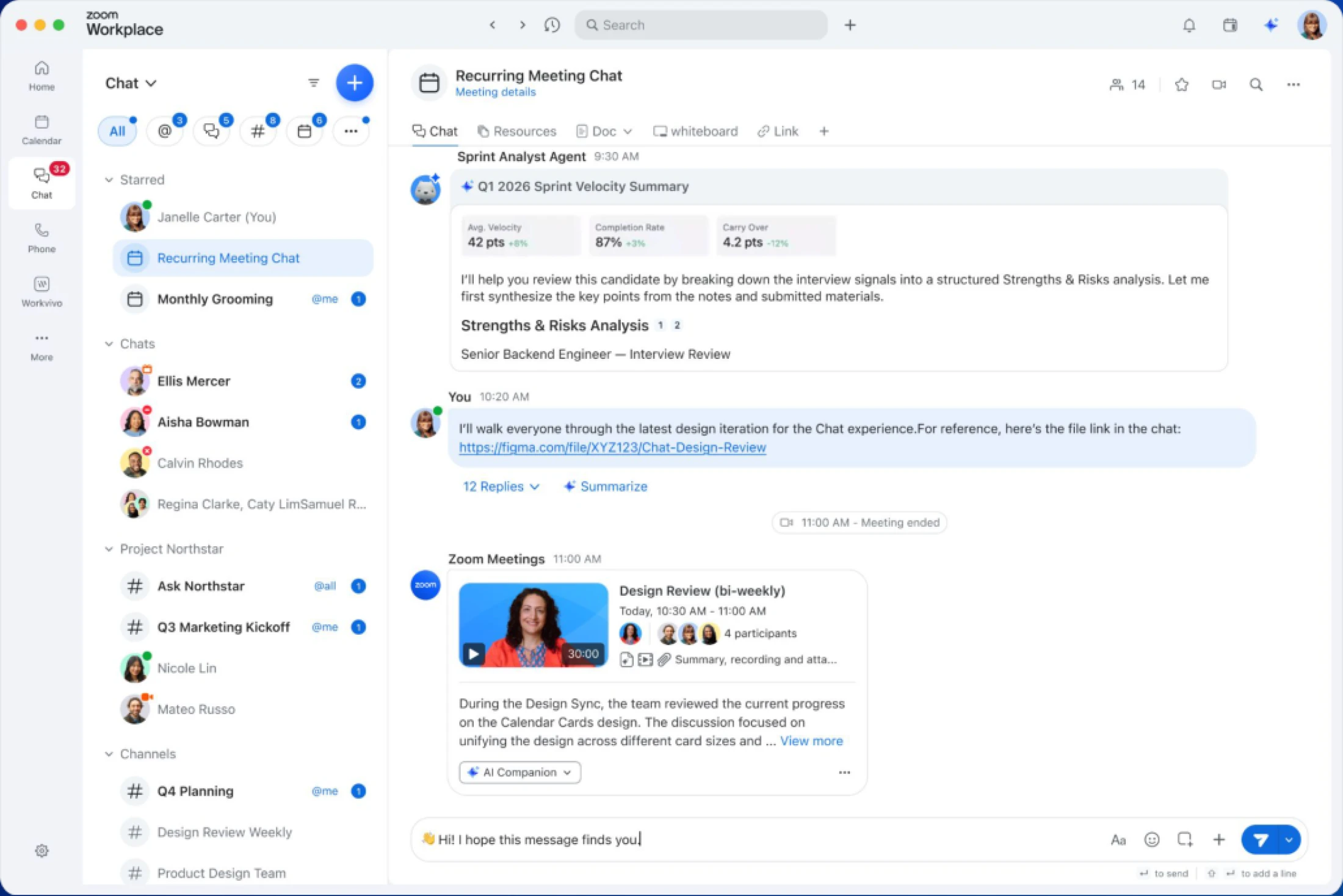The image size is (1343, 896).
Task: Open chat header more options ellipsis
Action: coord(1293,84)
